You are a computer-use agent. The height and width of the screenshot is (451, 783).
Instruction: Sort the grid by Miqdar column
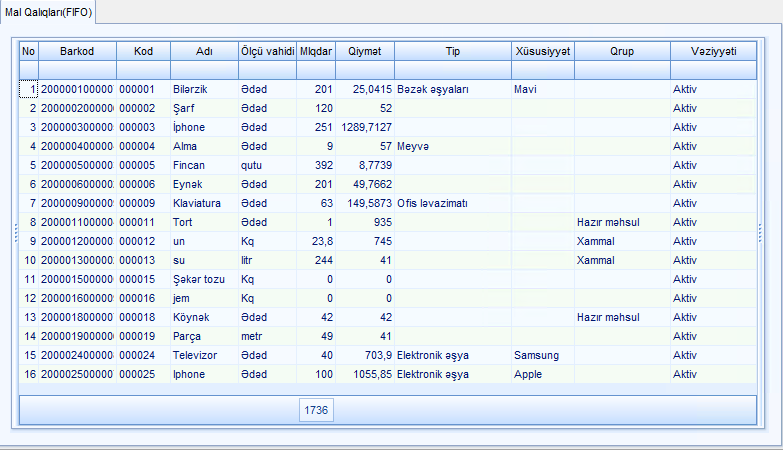click(x=316, y=50)
